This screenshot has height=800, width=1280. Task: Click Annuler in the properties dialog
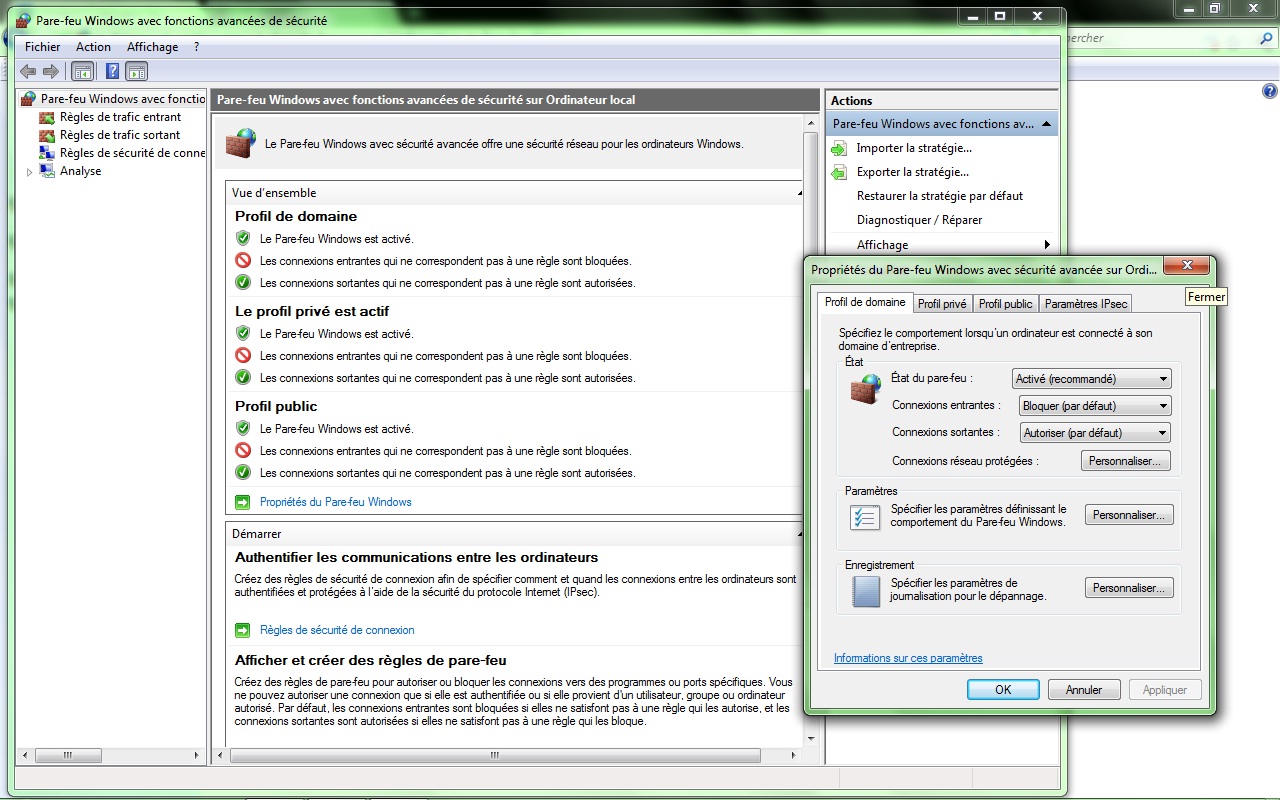1084,689
